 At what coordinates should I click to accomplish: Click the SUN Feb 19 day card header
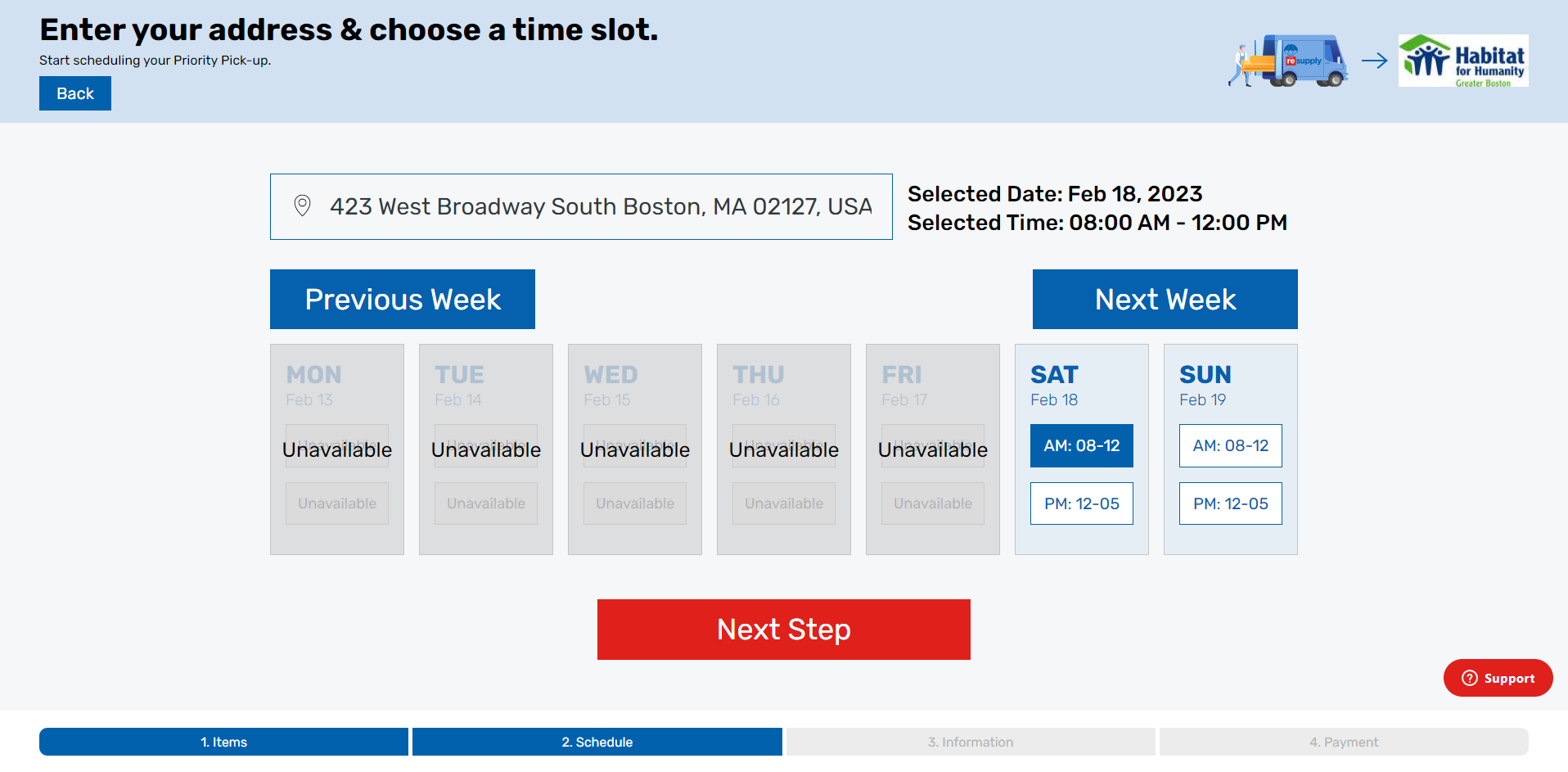point(1205,385)
